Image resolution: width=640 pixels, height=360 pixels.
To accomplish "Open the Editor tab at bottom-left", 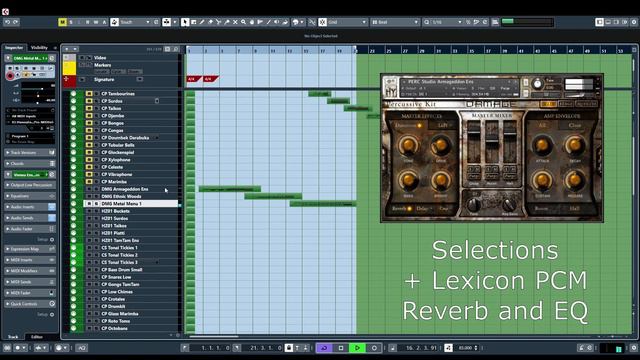I will pos(37,337).
